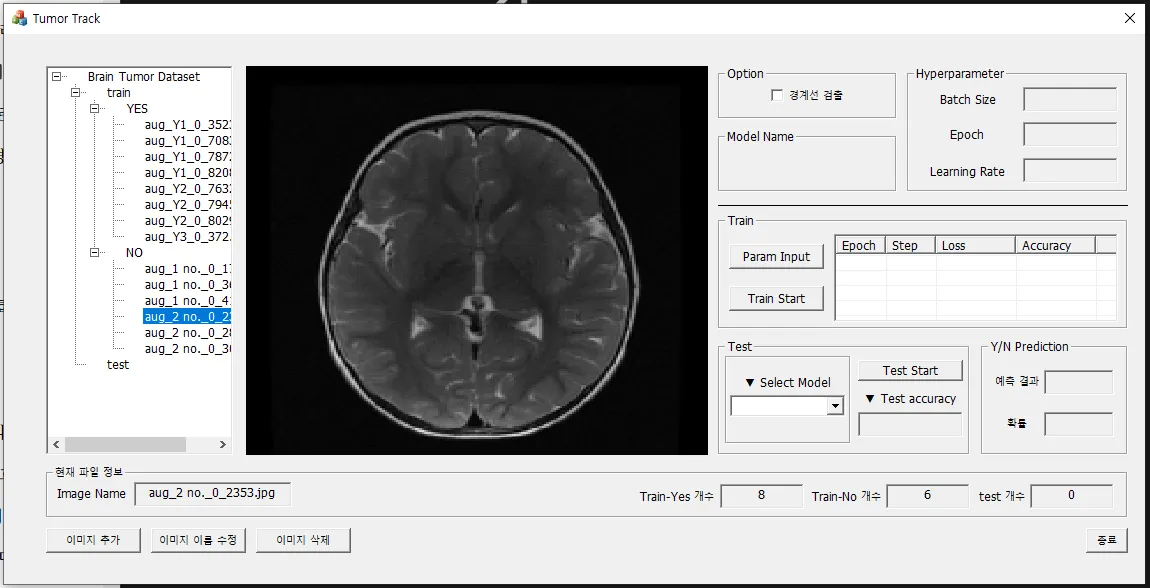Click the tree scrollbar left arrow
Screen dimensions: 1150x588
click(55, 444)
